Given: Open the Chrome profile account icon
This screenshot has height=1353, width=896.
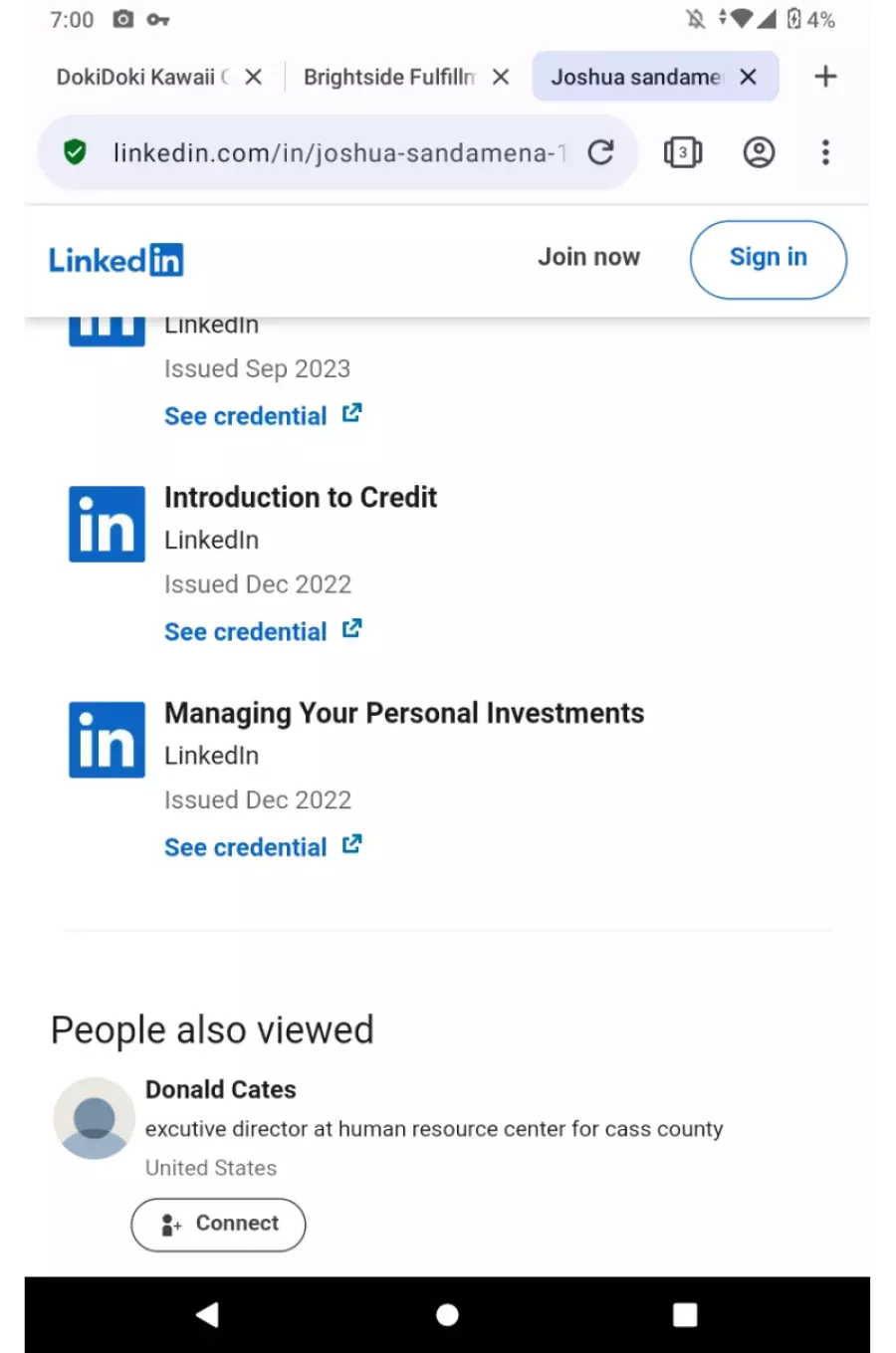Looking at the screenshot, I should (x=759, y=152).
